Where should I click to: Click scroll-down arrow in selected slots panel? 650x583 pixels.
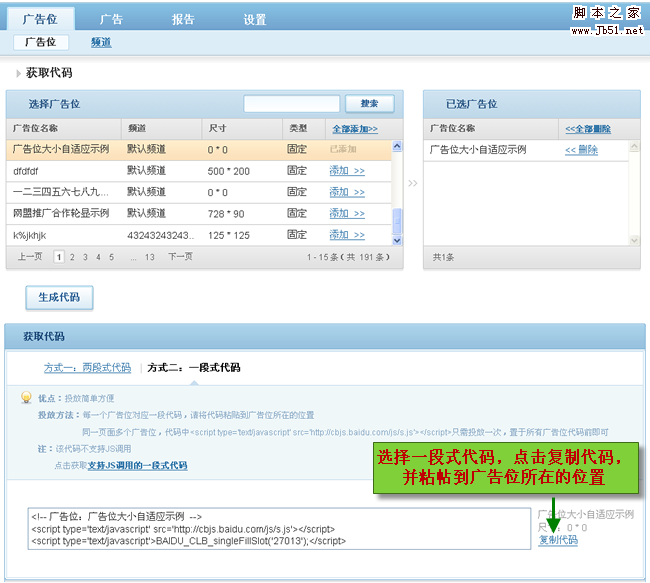[634, 240]
